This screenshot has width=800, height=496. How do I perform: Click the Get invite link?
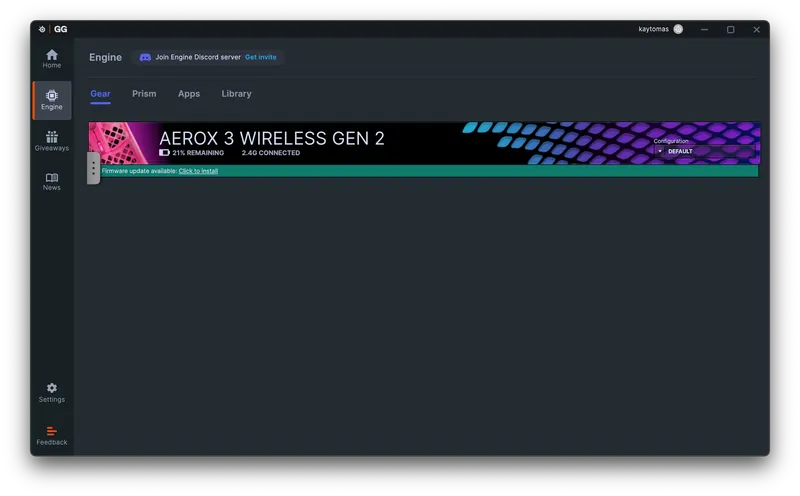[x=261, y=57]
